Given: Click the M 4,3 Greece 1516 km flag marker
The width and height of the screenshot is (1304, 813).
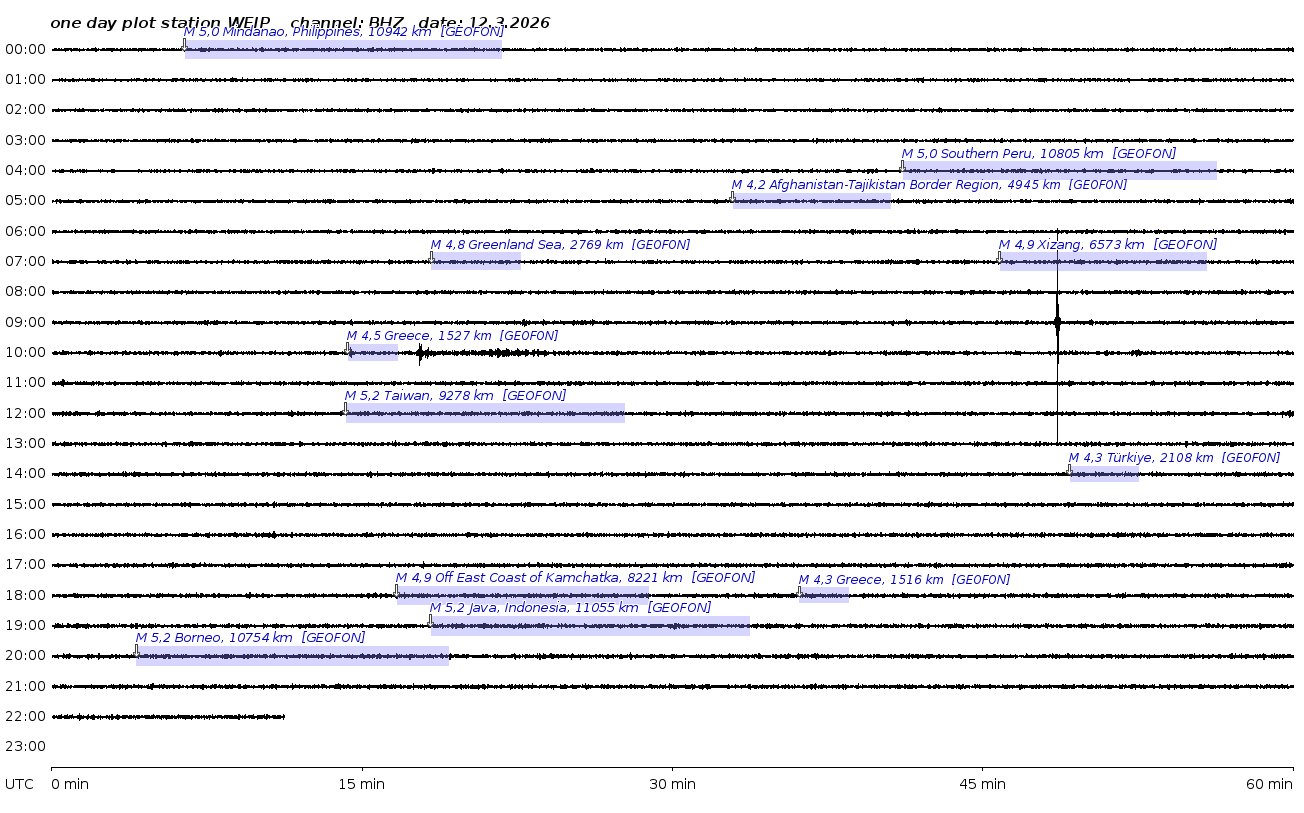Looking at the screenshot, I should coord(799,591).
